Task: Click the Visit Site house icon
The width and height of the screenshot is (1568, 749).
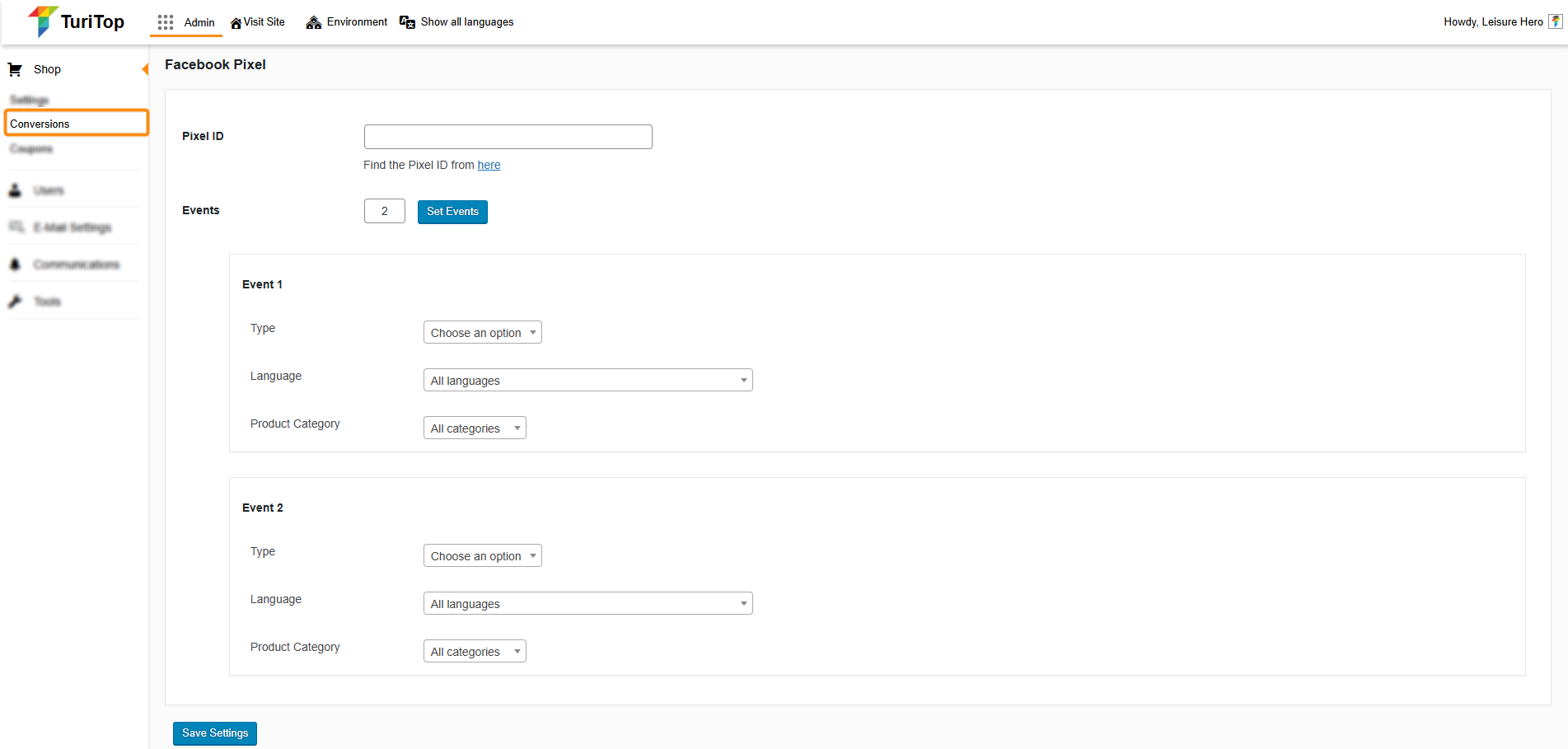Action: 236,23
